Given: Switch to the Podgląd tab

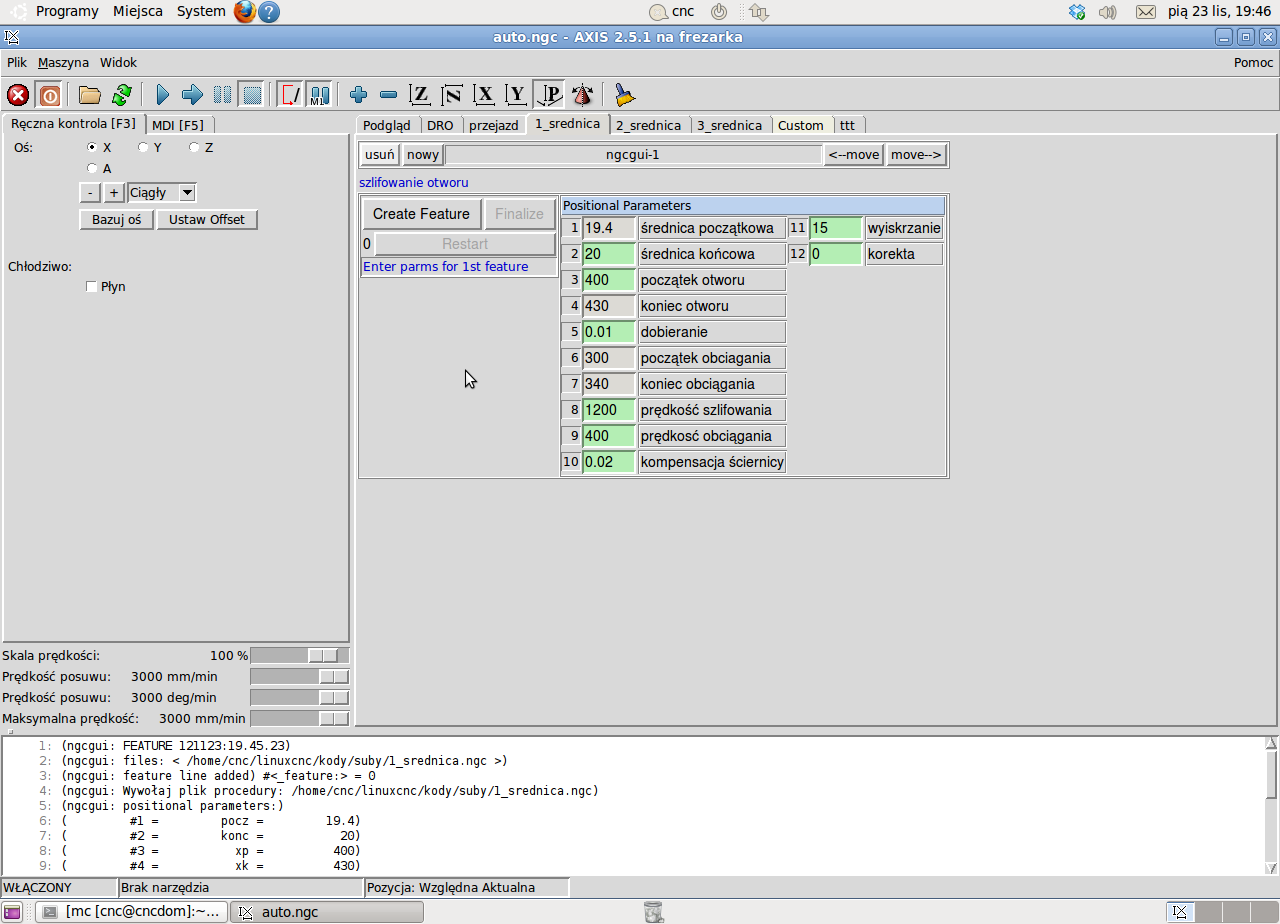Looking at the screenshot, I should [387, 125].
